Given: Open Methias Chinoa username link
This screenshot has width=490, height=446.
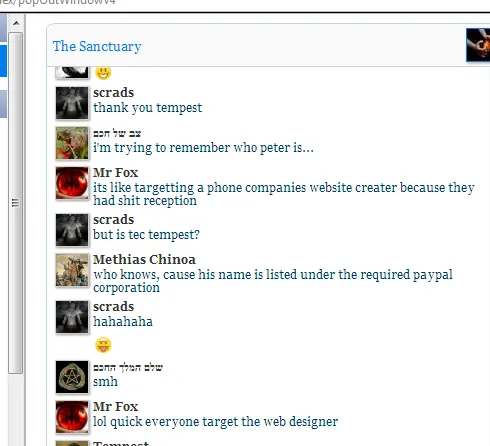Looking at the screenshot, I should pyautogui.click(x=144, y=259).
